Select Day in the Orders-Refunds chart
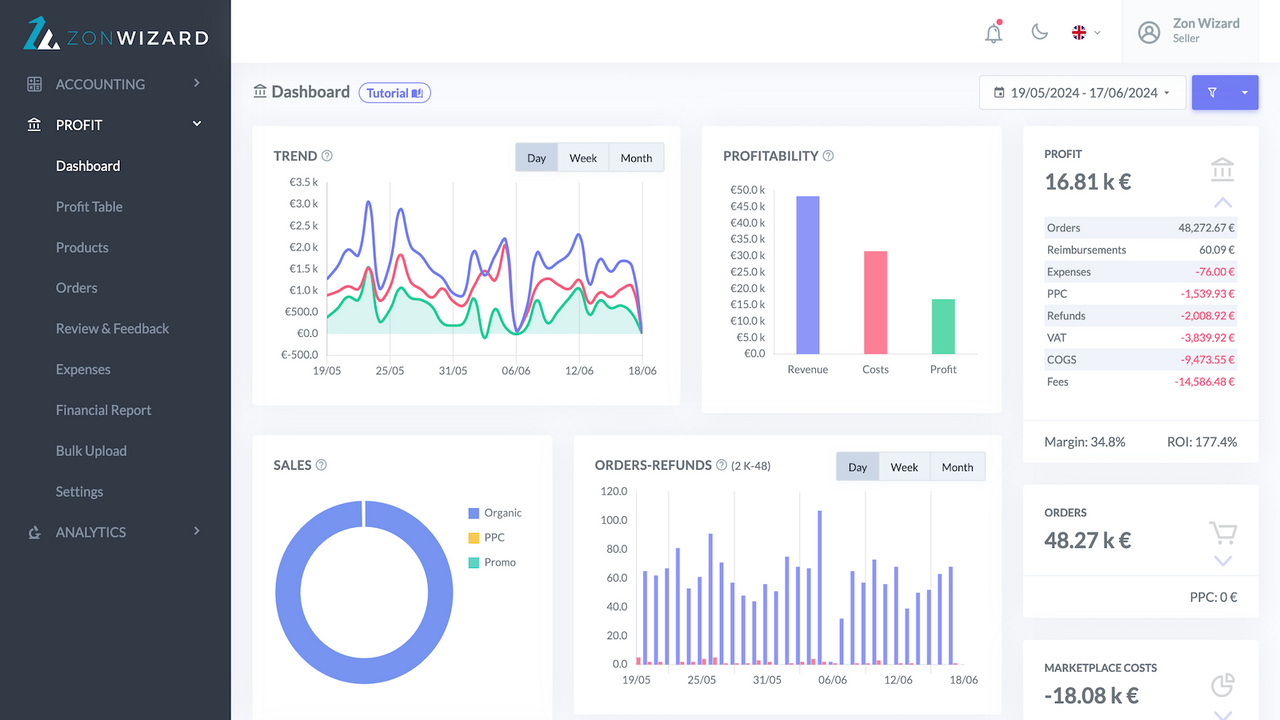This screenshot has width=1280, height=720. (x=858, y=467)
